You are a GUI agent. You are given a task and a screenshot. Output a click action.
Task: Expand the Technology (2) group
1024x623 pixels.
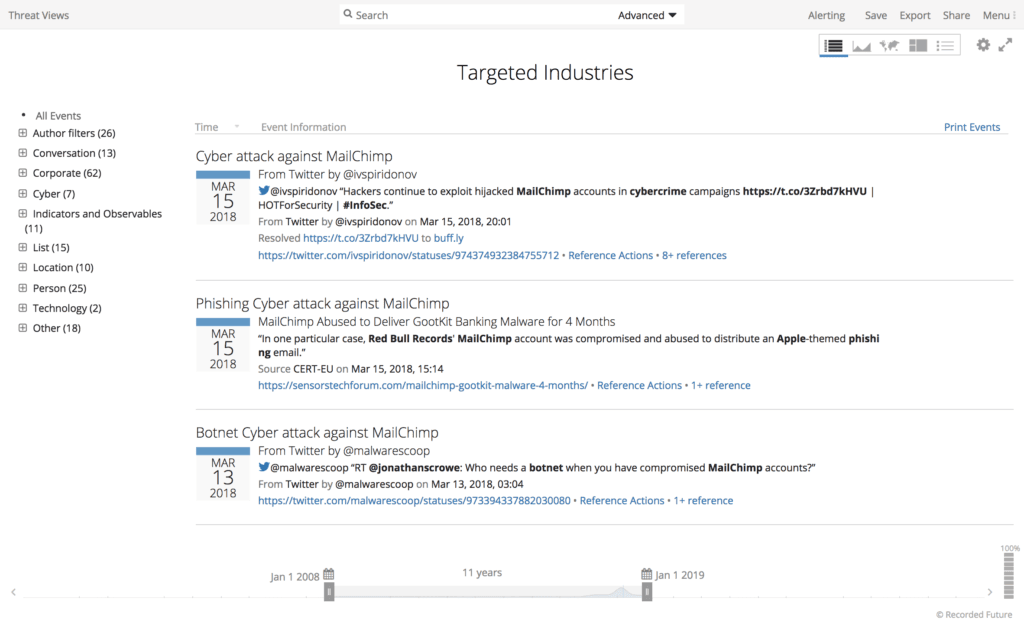tap(22, 308)
